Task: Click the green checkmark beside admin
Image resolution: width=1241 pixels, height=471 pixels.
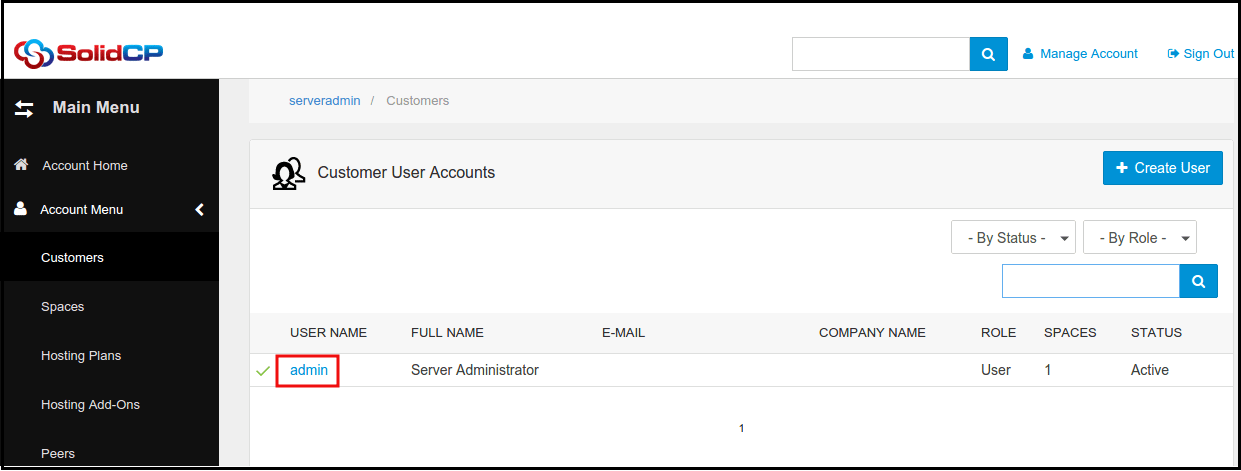Action: click(x=263, y=371)
